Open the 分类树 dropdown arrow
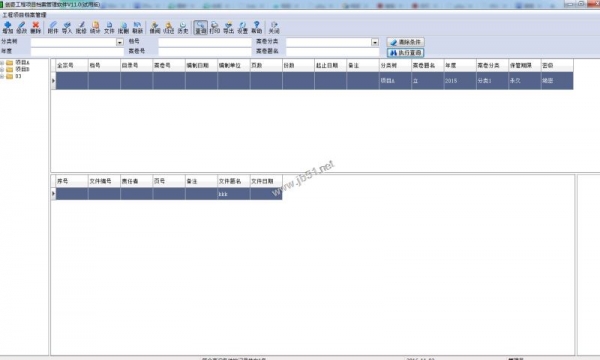This screenshot has height=360, width=600. (120, 42)
